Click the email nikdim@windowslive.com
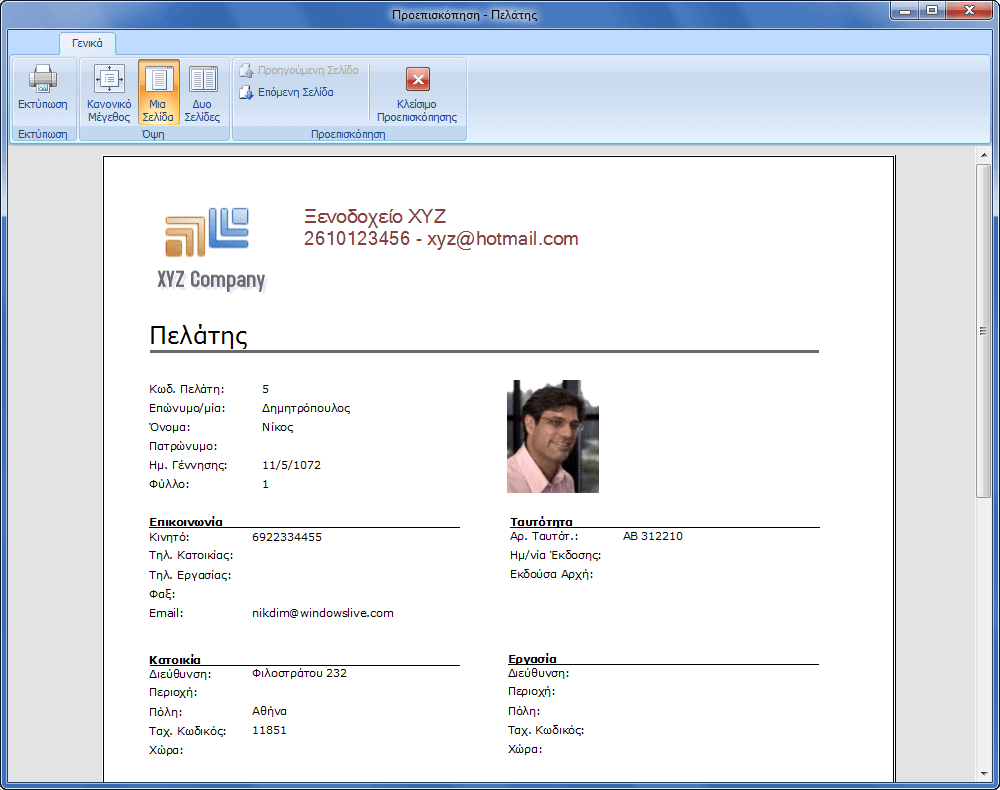 click(x=322, y=613)
